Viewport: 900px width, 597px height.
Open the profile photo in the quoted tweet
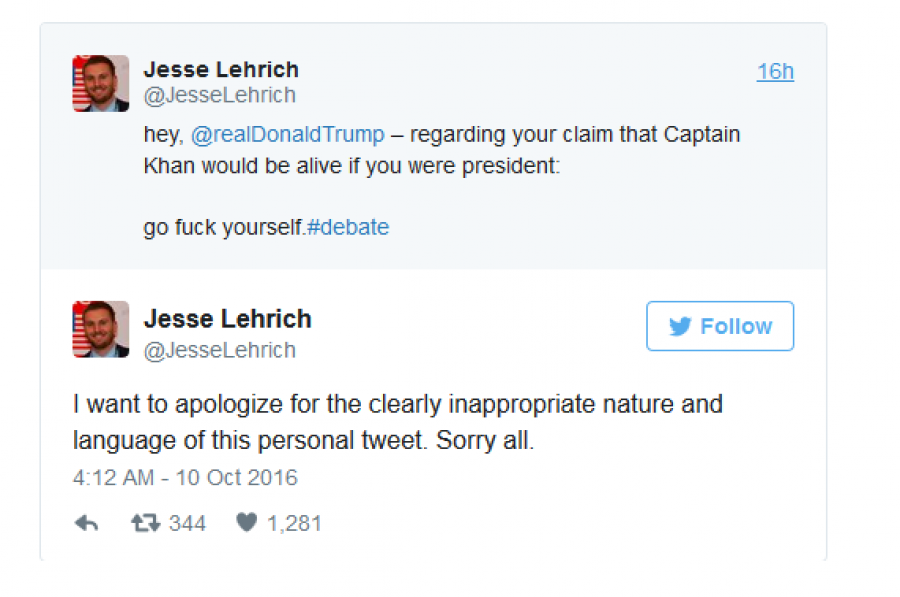tap(101, 83)
